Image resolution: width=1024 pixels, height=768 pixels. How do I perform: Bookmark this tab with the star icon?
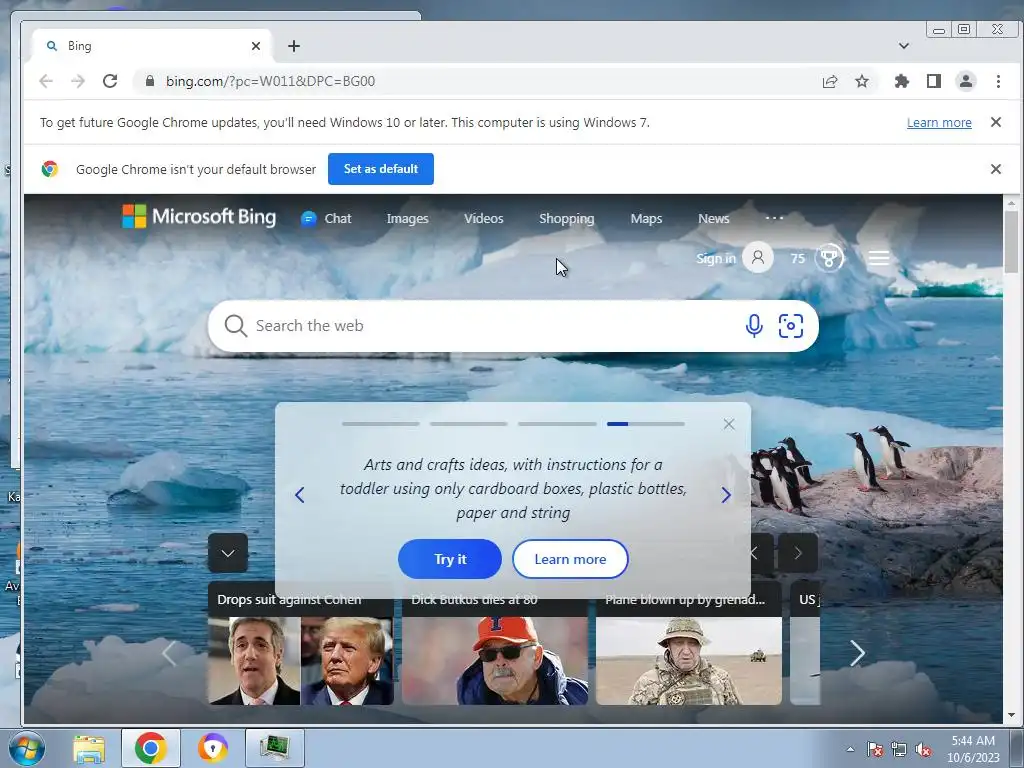coord(862,81)
